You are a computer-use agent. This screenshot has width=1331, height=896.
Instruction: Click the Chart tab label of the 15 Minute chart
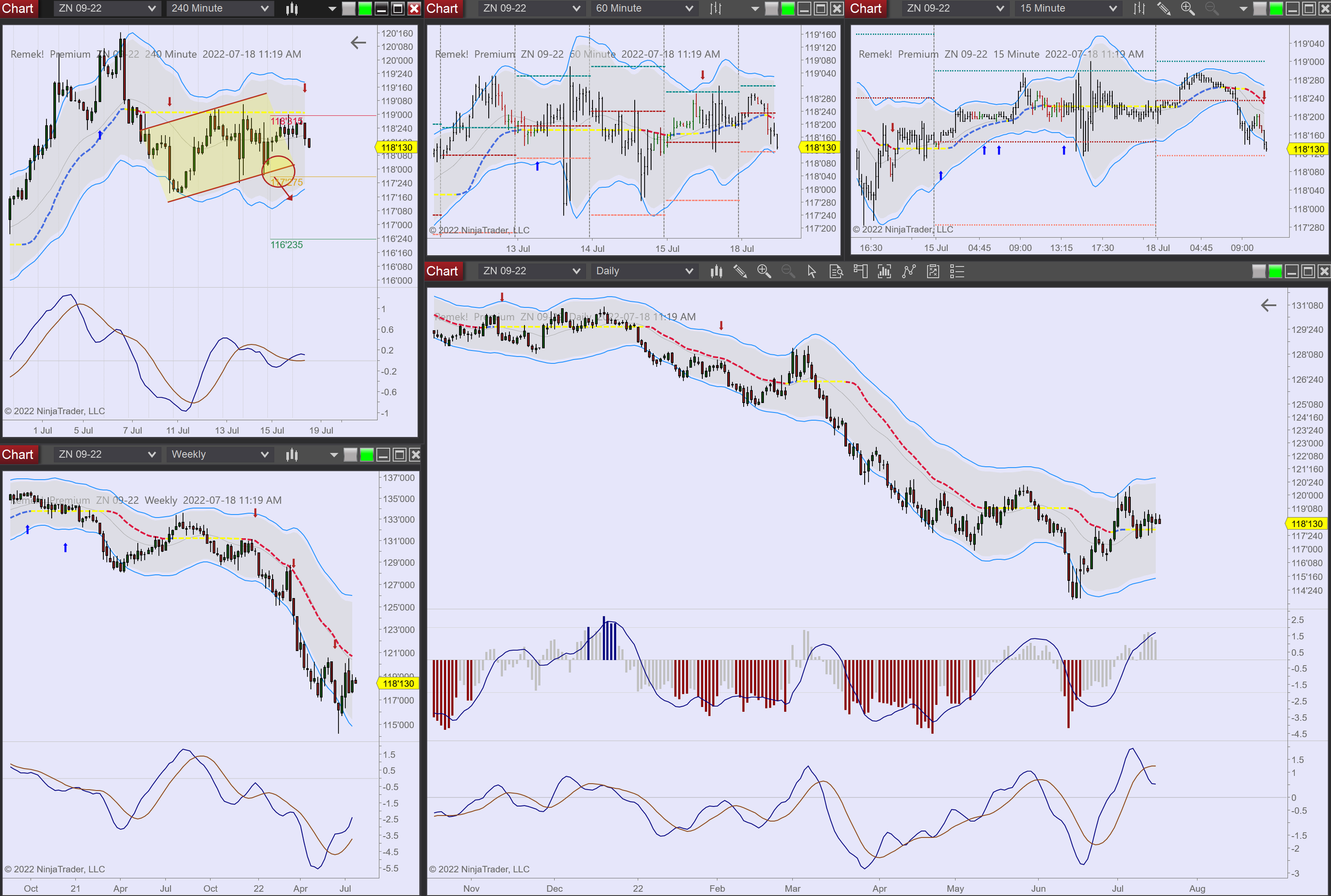click(865, 9)
